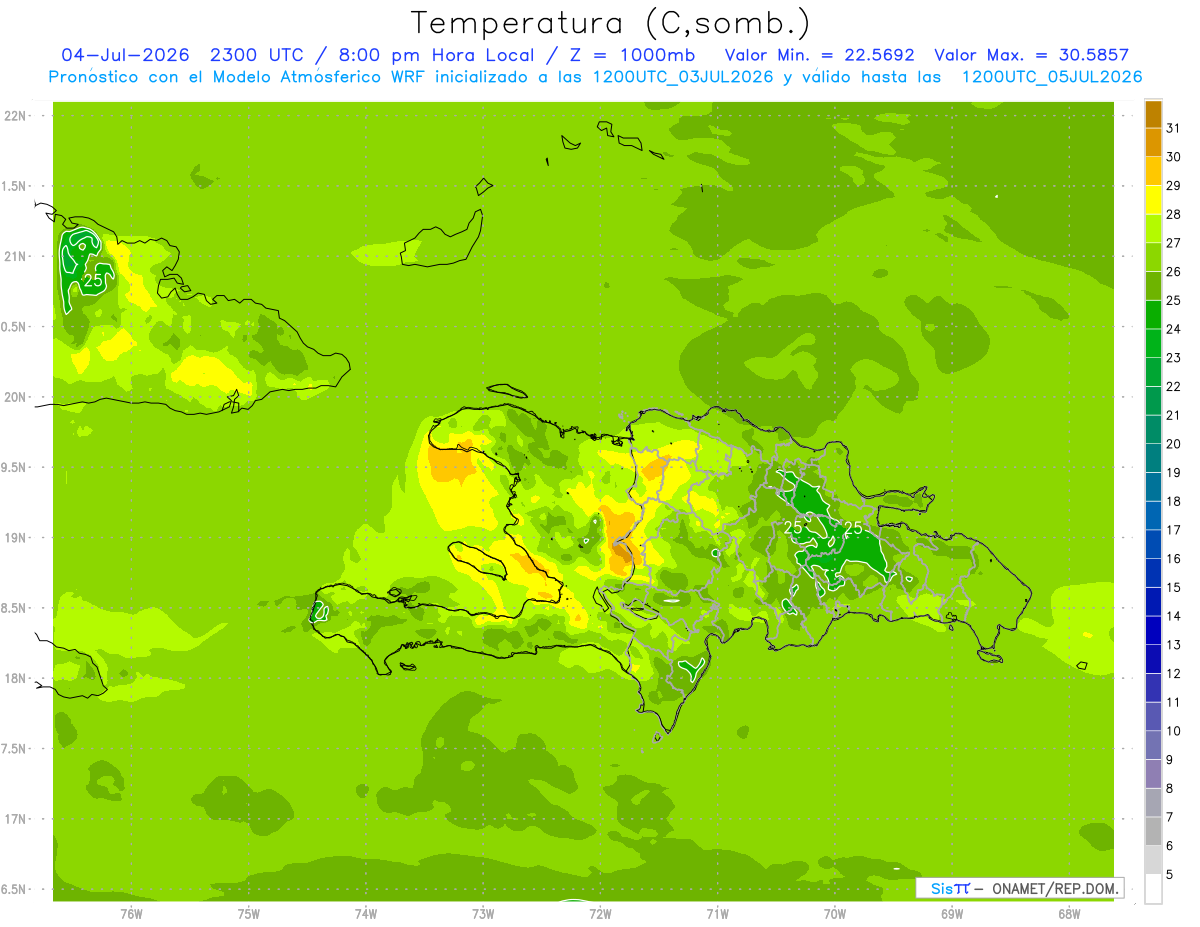Click the legend label '29'

[x=1174, y=185]
